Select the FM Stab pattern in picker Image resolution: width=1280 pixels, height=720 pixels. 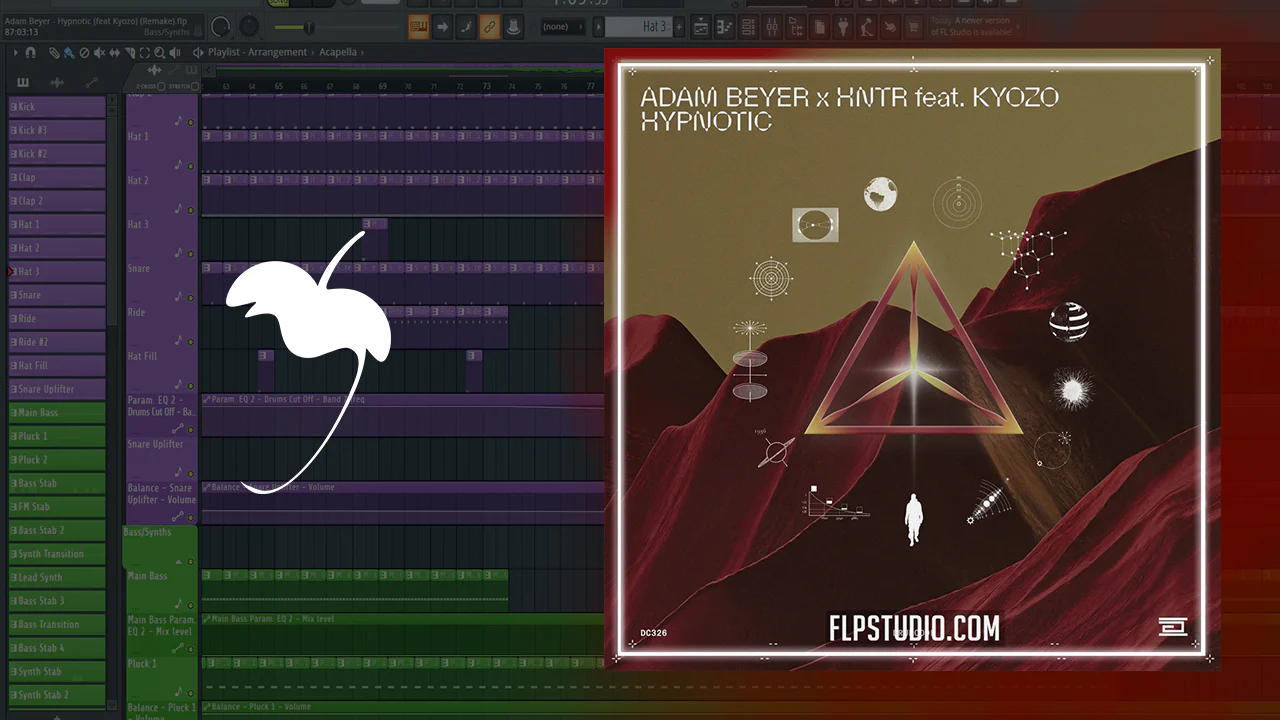click(x=57, y=506)
